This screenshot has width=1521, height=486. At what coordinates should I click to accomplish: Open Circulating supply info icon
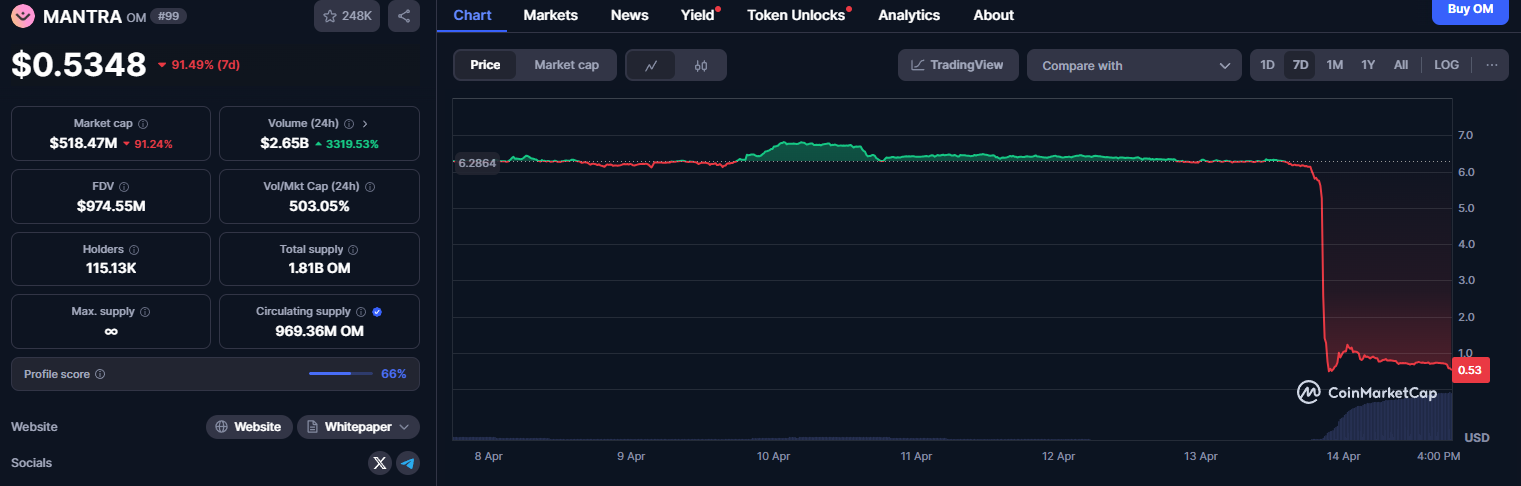coord(361,312)
